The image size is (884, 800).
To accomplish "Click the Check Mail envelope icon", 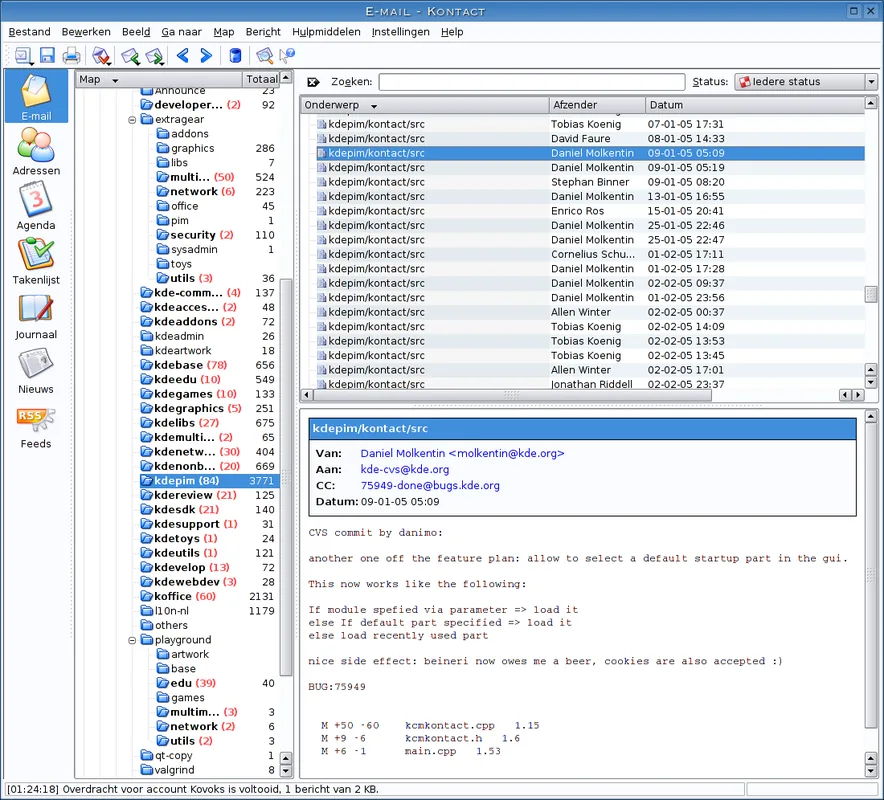I will (x=101, y=55).
